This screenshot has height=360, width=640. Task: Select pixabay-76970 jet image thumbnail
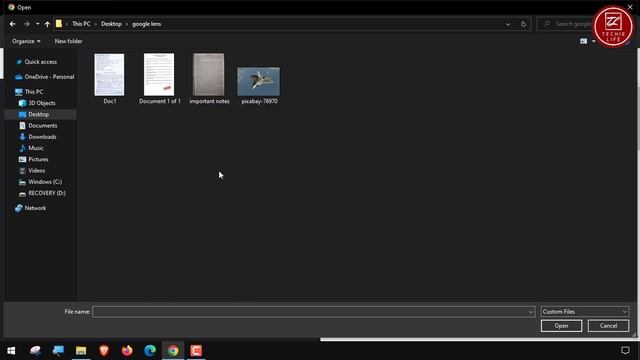(x=259, y=82)
